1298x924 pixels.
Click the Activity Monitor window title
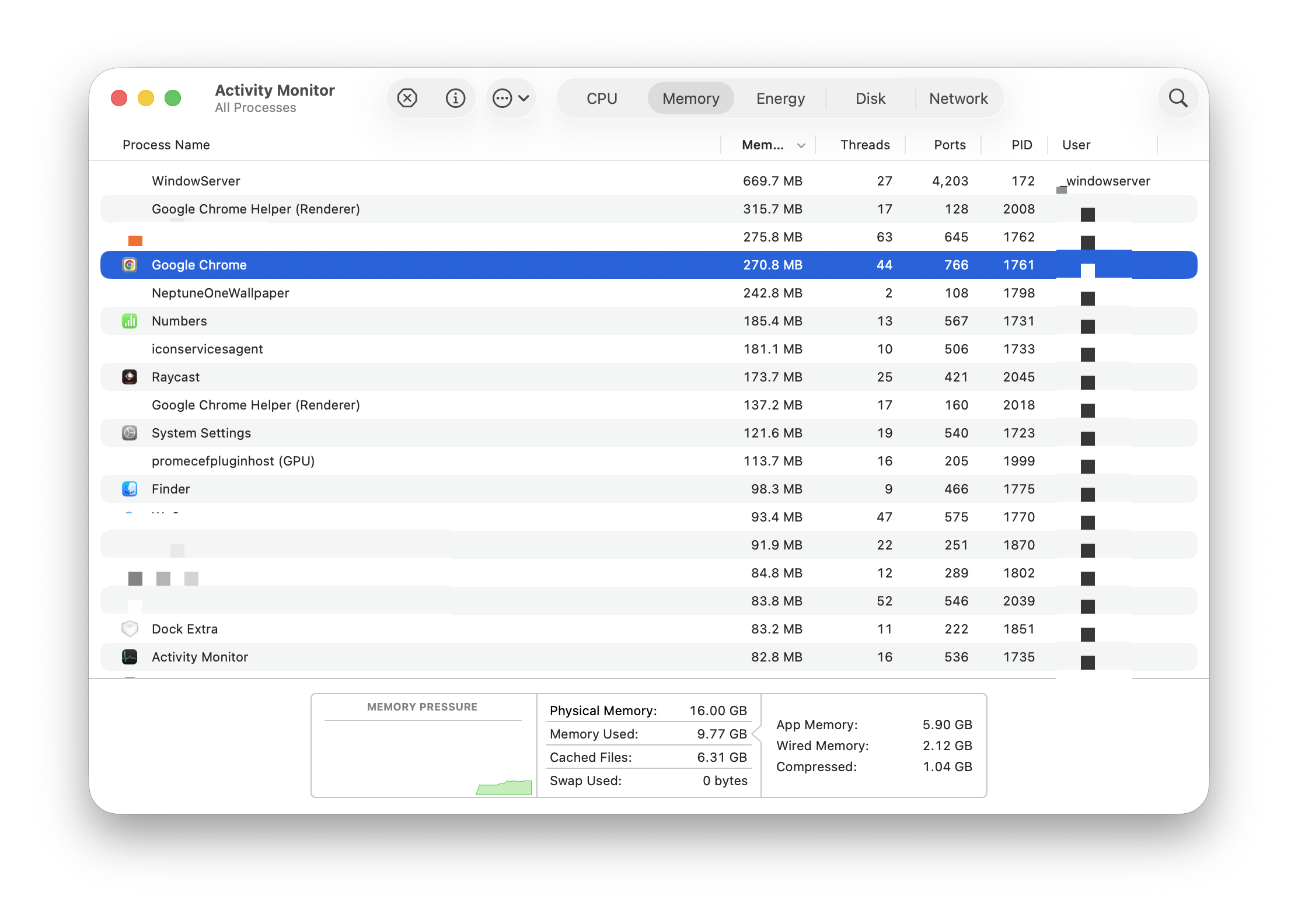pyautogui.click(x=275, y=90)
